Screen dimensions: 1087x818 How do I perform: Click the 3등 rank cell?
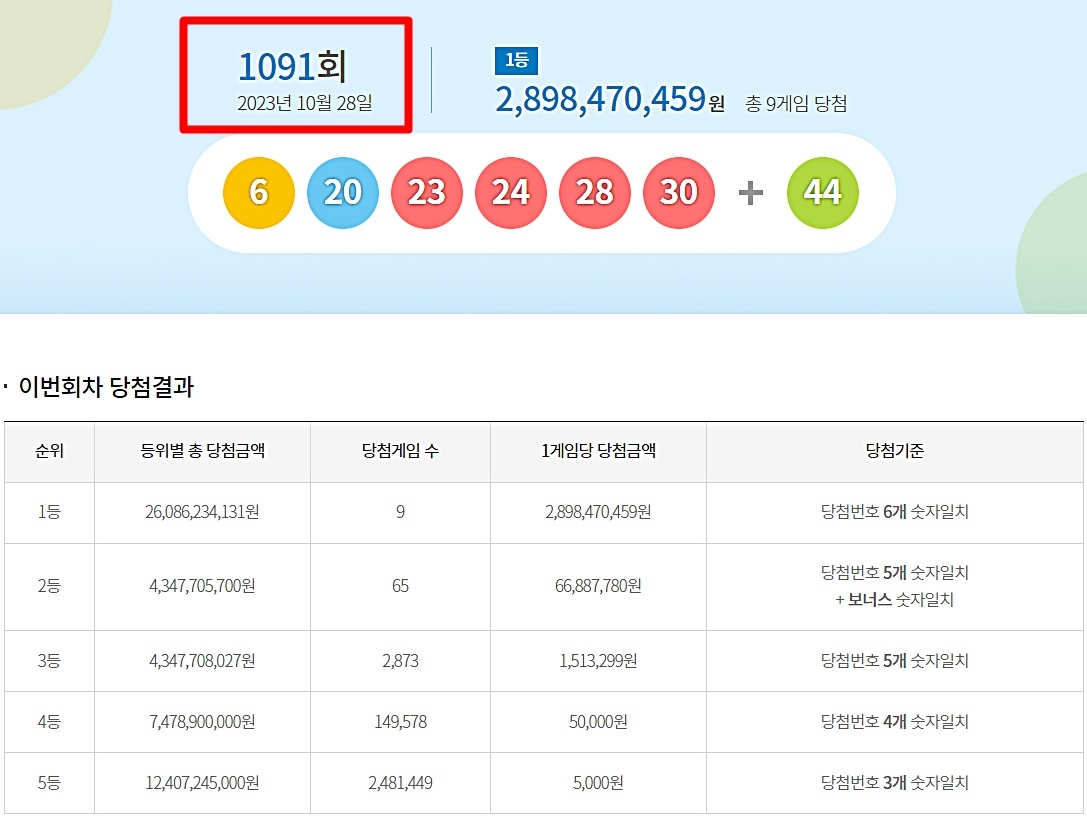pyautogui.click(x=49, y=661)
